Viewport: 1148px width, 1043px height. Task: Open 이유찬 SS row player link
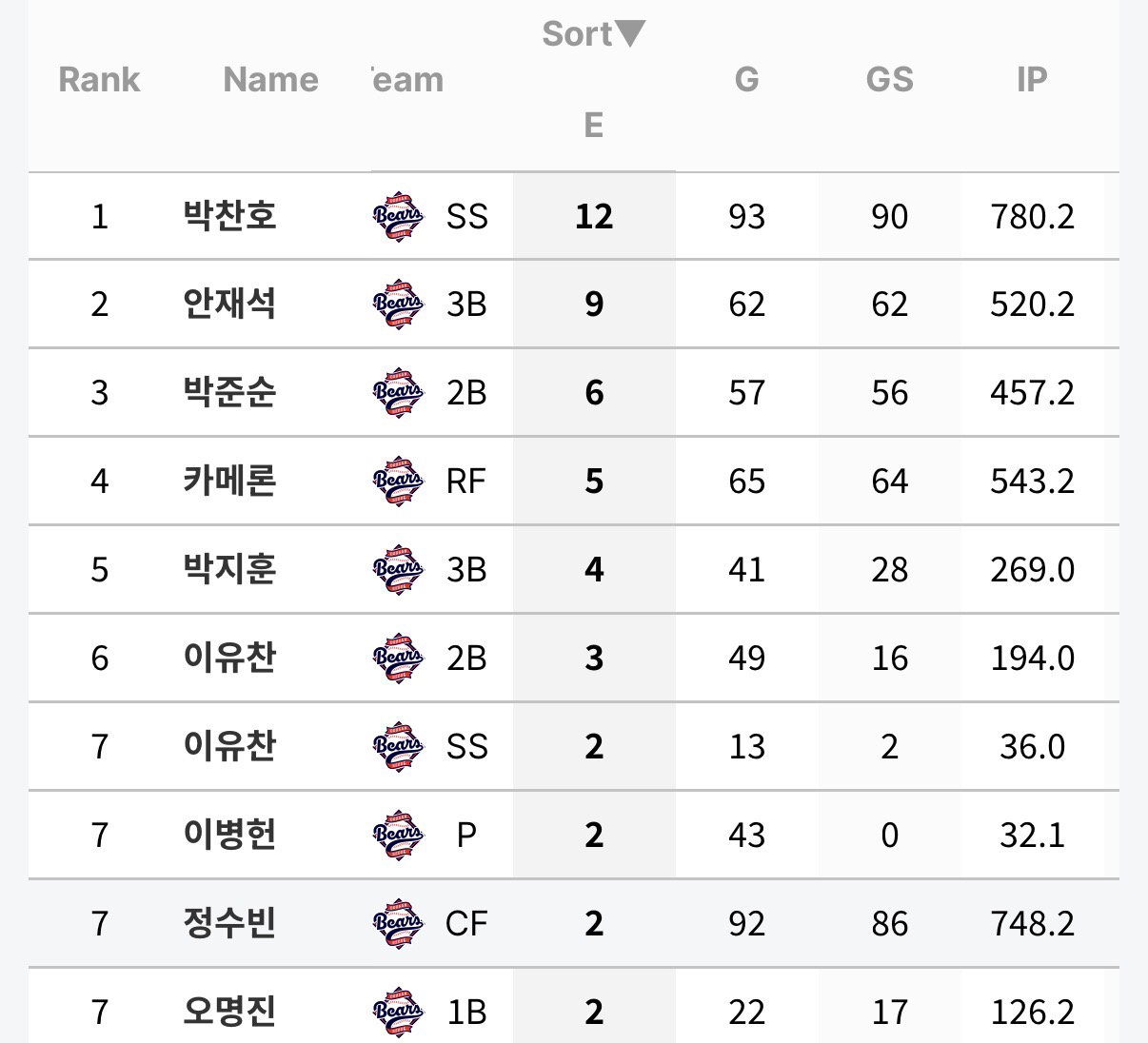[230, 746]
